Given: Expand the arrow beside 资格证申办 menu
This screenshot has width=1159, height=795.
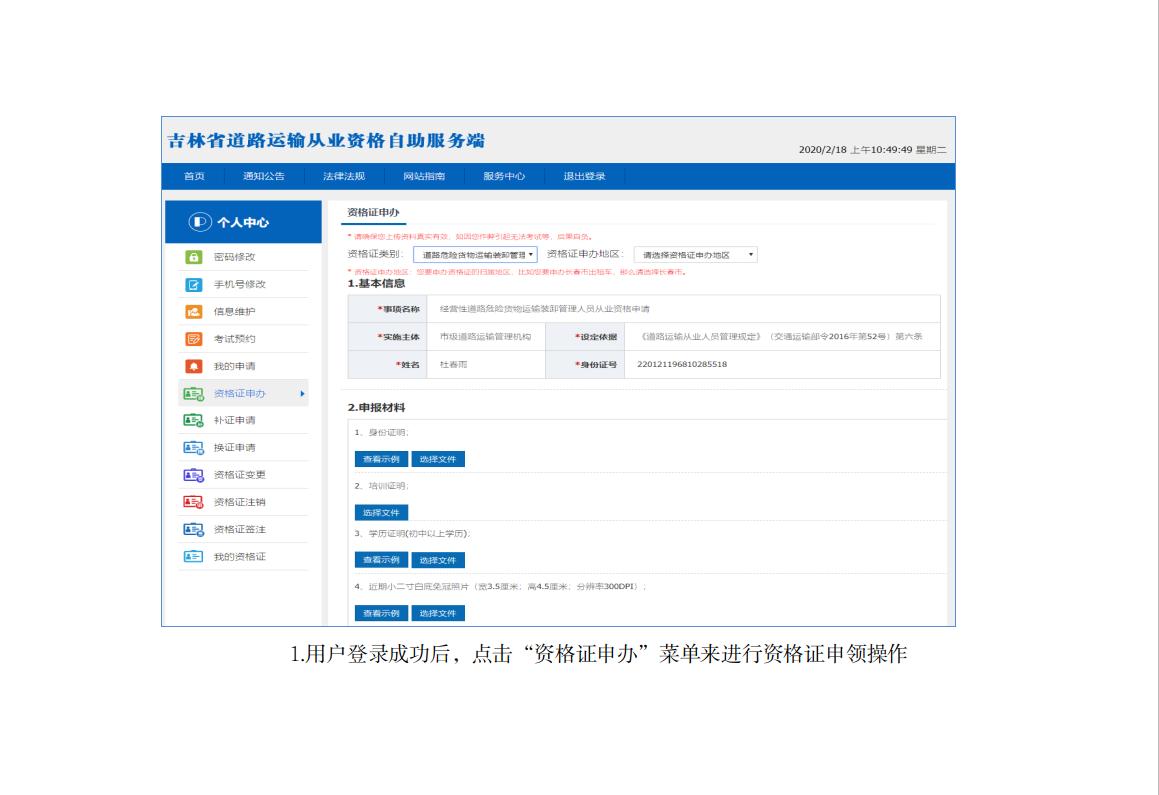Looking at the screenshot, I should 302,394.
